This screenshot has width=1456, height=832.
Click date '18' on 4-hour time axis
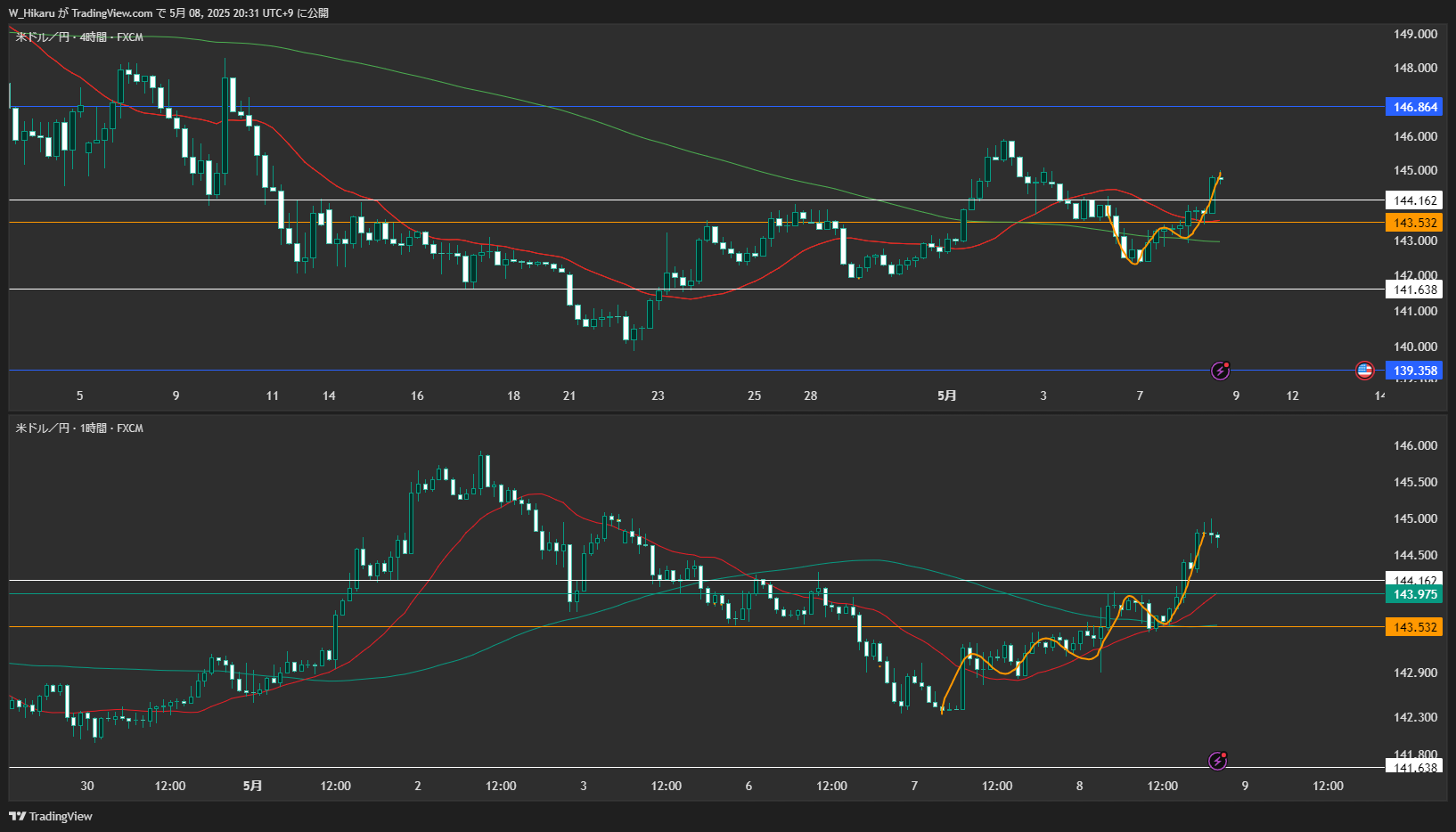point(513,396)
